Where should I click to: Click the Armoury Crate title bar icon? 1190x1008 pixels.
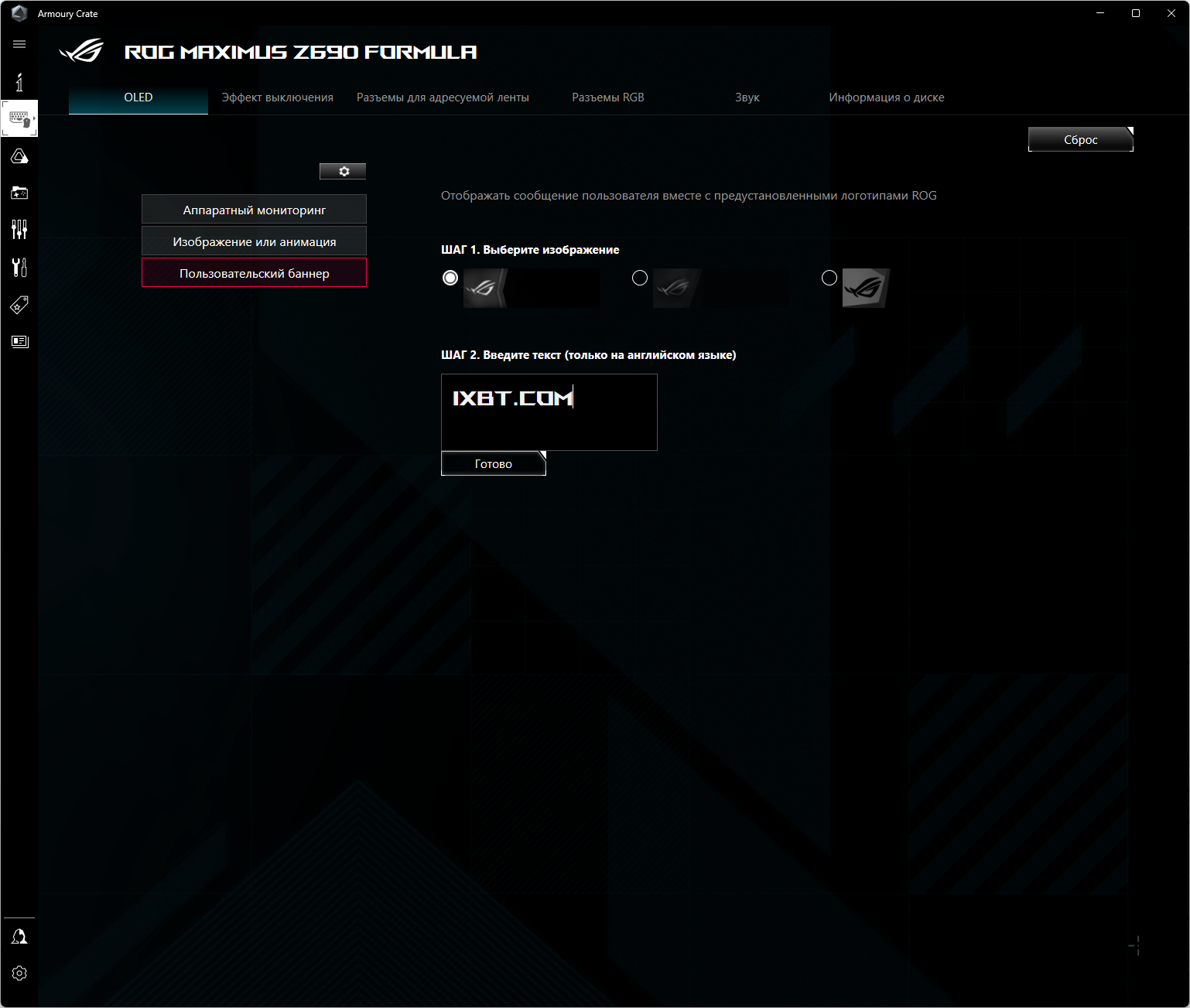pos(19,13)
